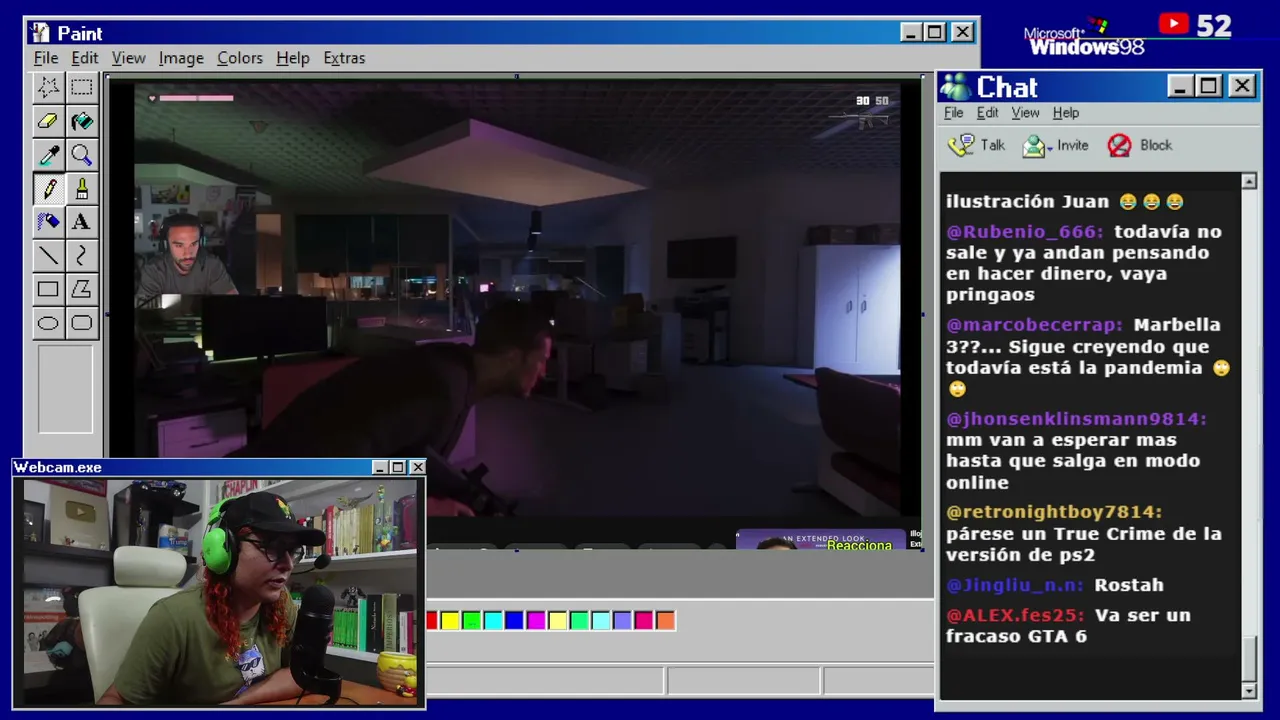1280x720 pixels.
Task: Activate the Magnifier tool
Action: pos(82,155)
